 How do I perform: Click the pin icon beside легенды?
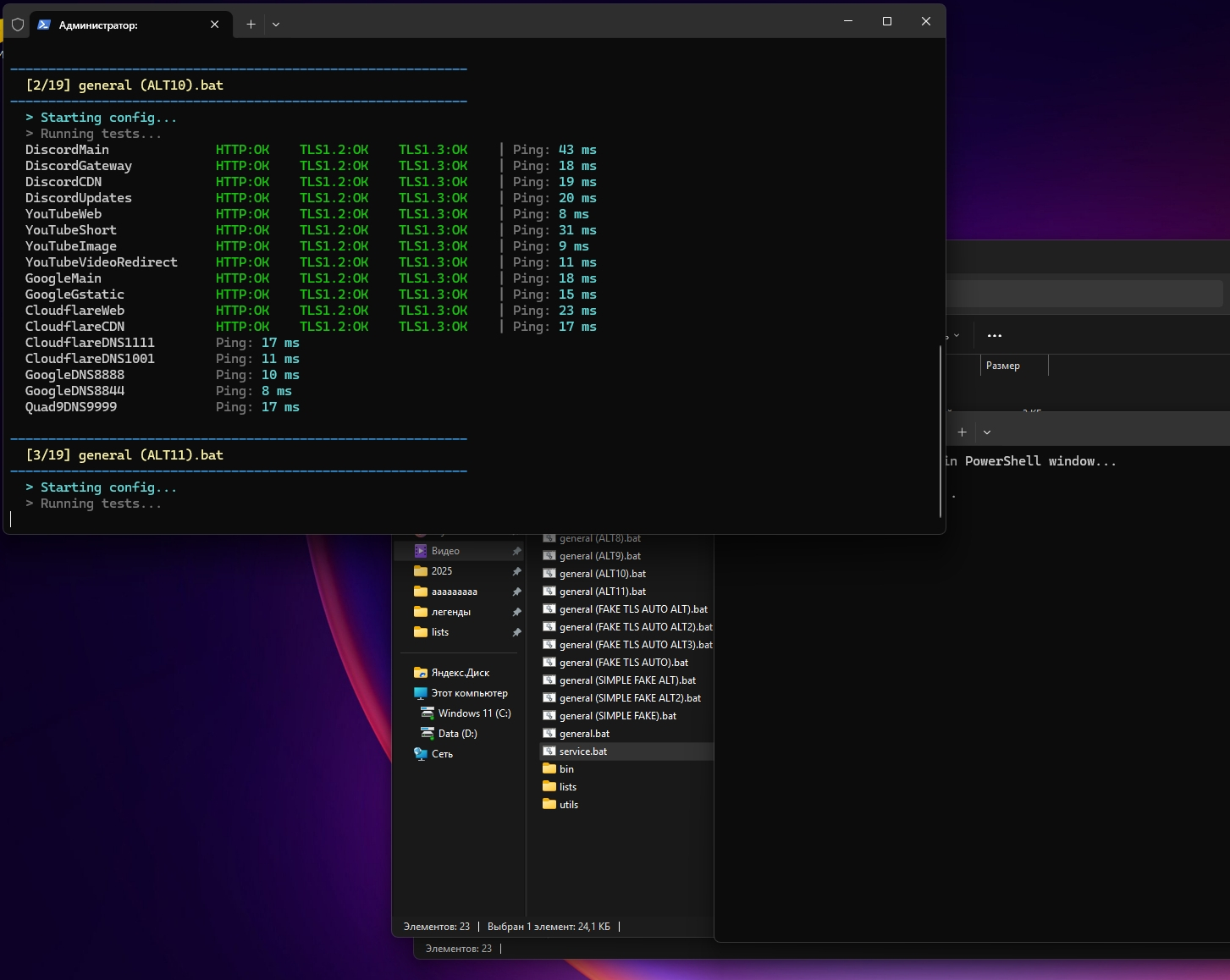coord(516,612)
